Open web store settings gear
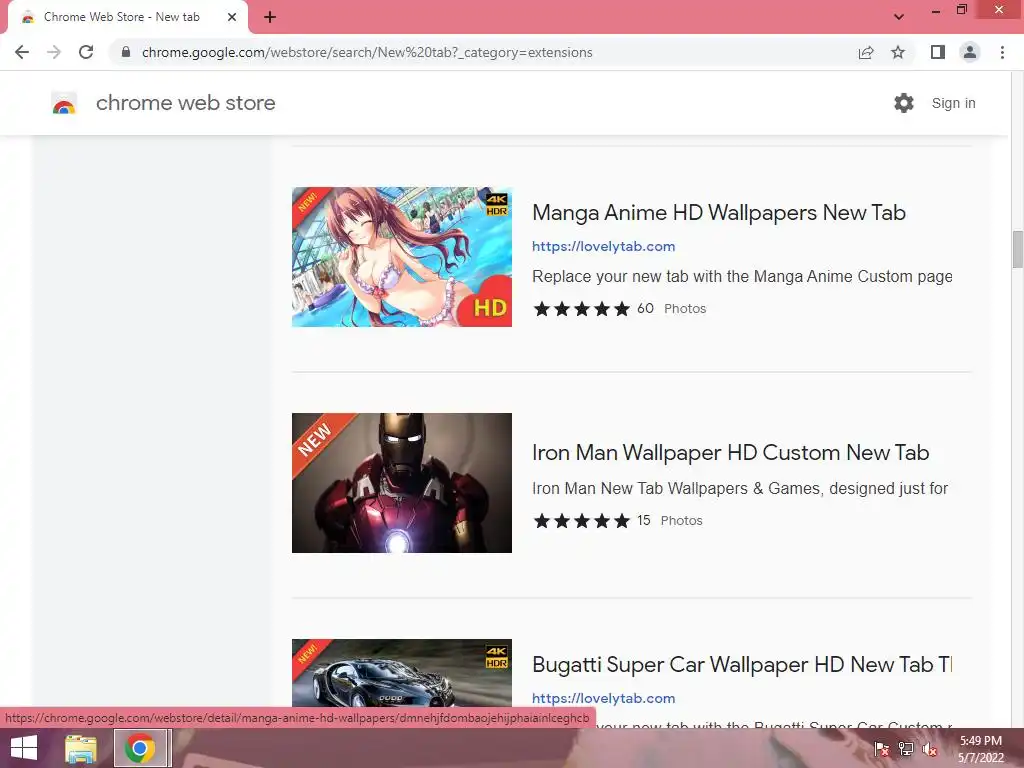This screenshot has width=1024, height=768. (904, 103)
